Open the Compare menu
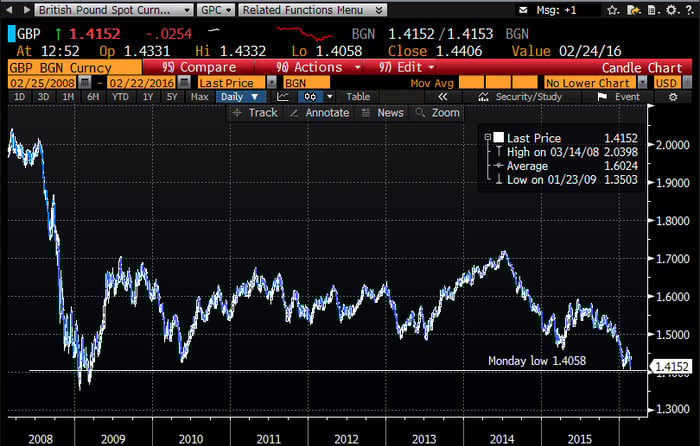The image size is (700, 446). pos(200,67)
